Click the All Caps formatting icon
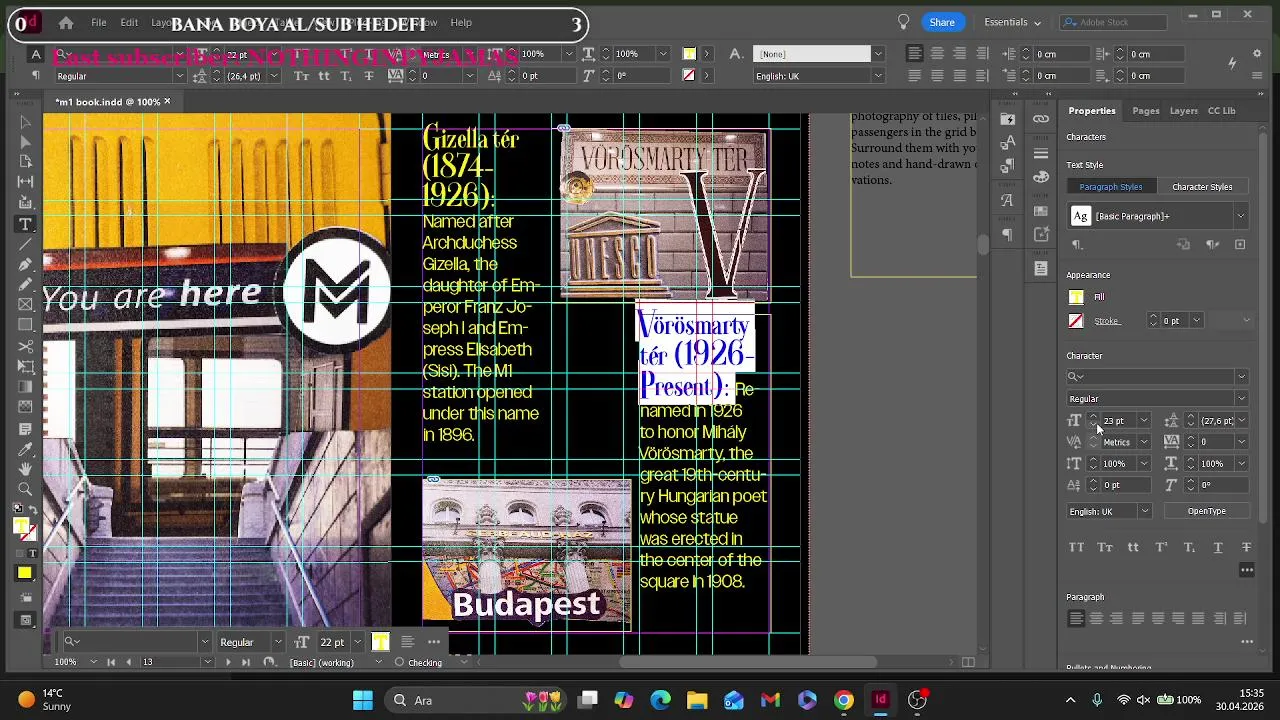Viewport: 1280px width, 720px height. [1076, 547]
